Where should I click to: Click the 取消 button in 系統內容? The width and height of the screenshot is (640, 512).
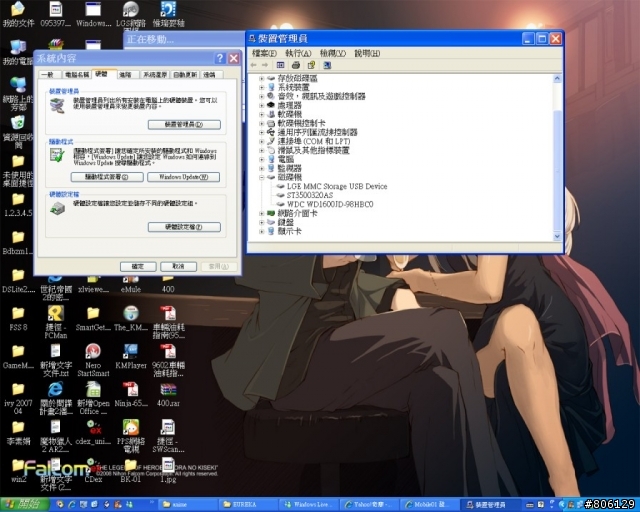tap(178, 266)
